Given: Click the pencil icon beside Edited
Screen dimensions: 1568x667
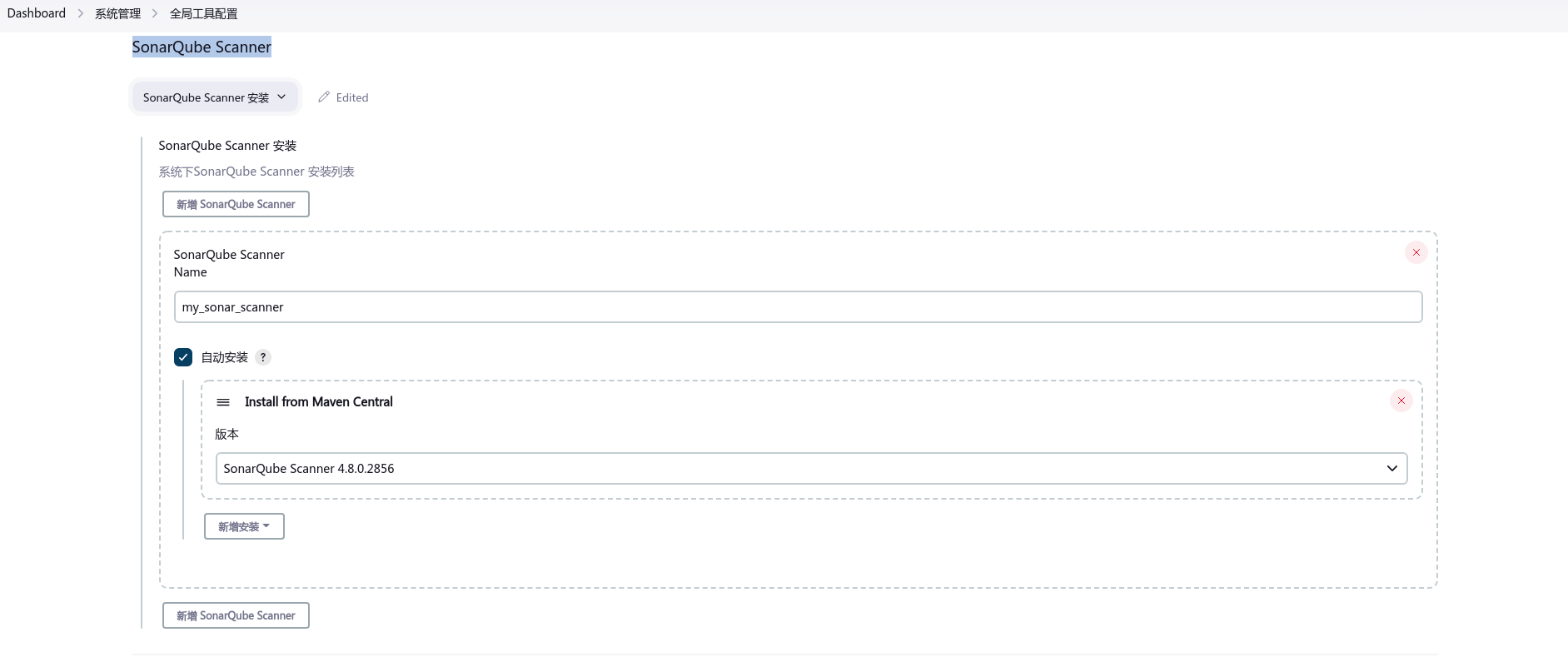Looking at the screenshot, I should pyautogui.click(x=324, y=97).
